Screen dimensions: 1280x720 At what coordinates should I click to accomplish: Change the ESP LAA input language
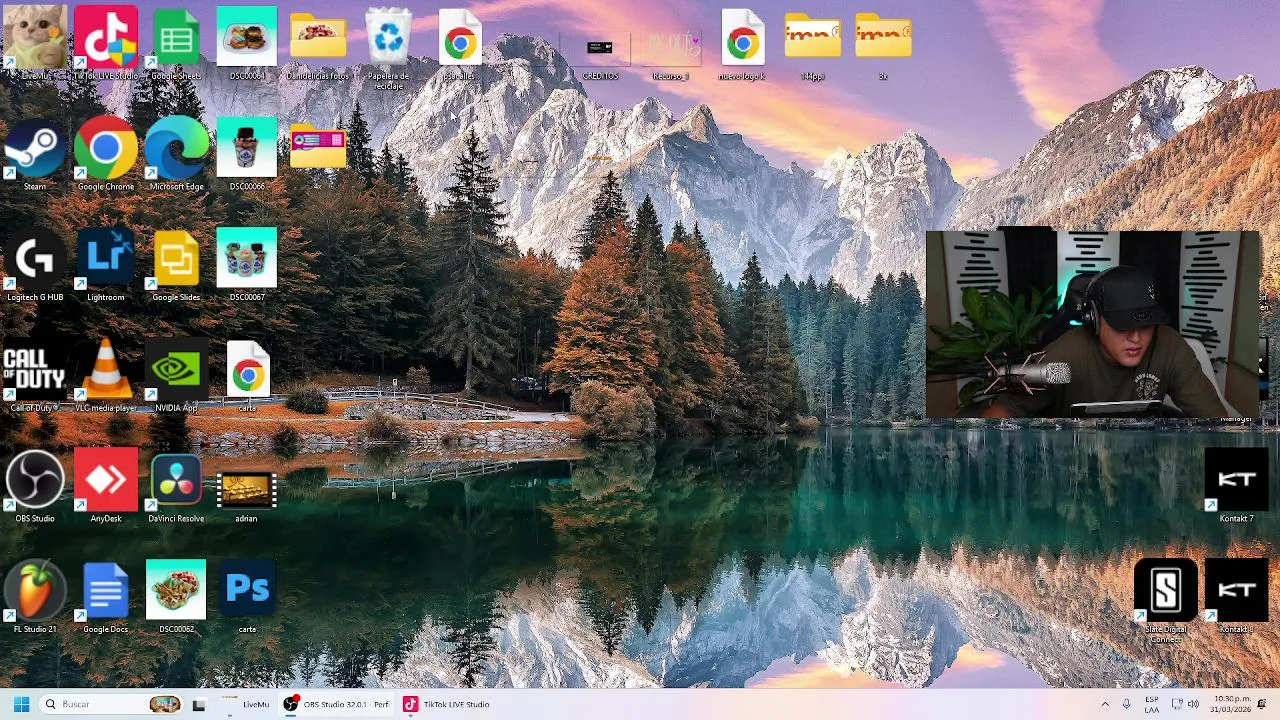(x=1152, y=704)
